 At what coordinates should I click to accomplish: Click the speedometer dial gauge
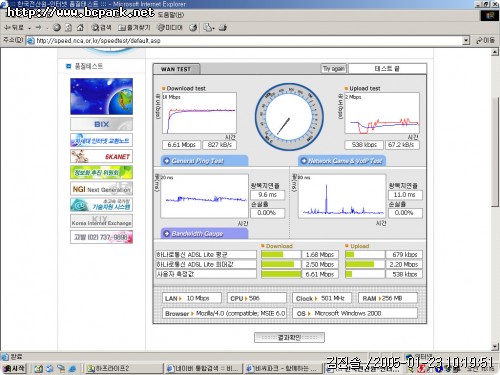(x=289, y=117)
